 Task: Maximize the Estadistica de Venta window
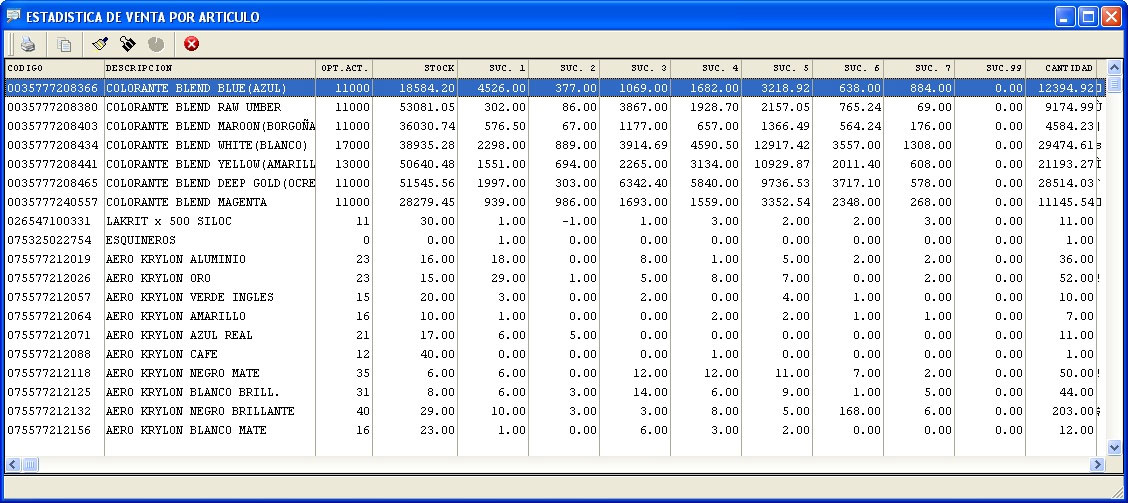pos(1088,16)
